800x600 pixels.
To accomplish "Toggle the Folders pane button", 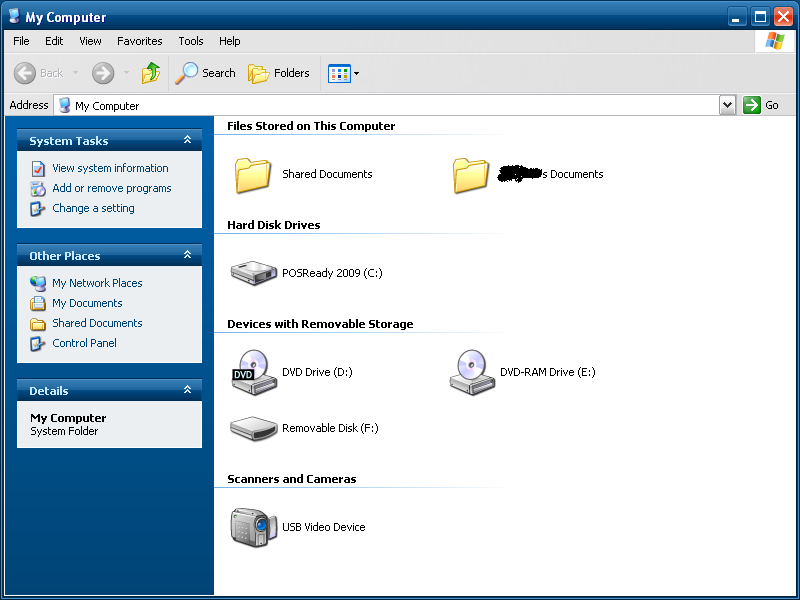I will click(x=279, y=73).
